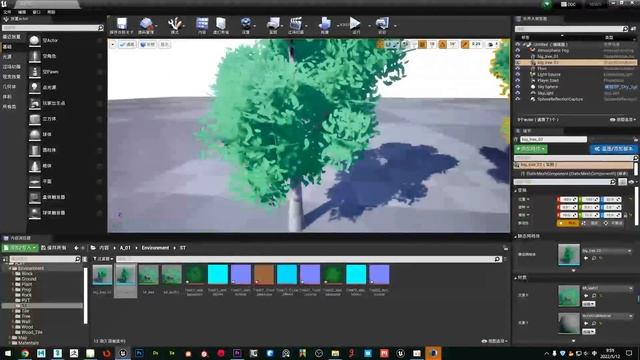Open the Window menu
This screenshot has width=640, height=360.
coord(36,12)
